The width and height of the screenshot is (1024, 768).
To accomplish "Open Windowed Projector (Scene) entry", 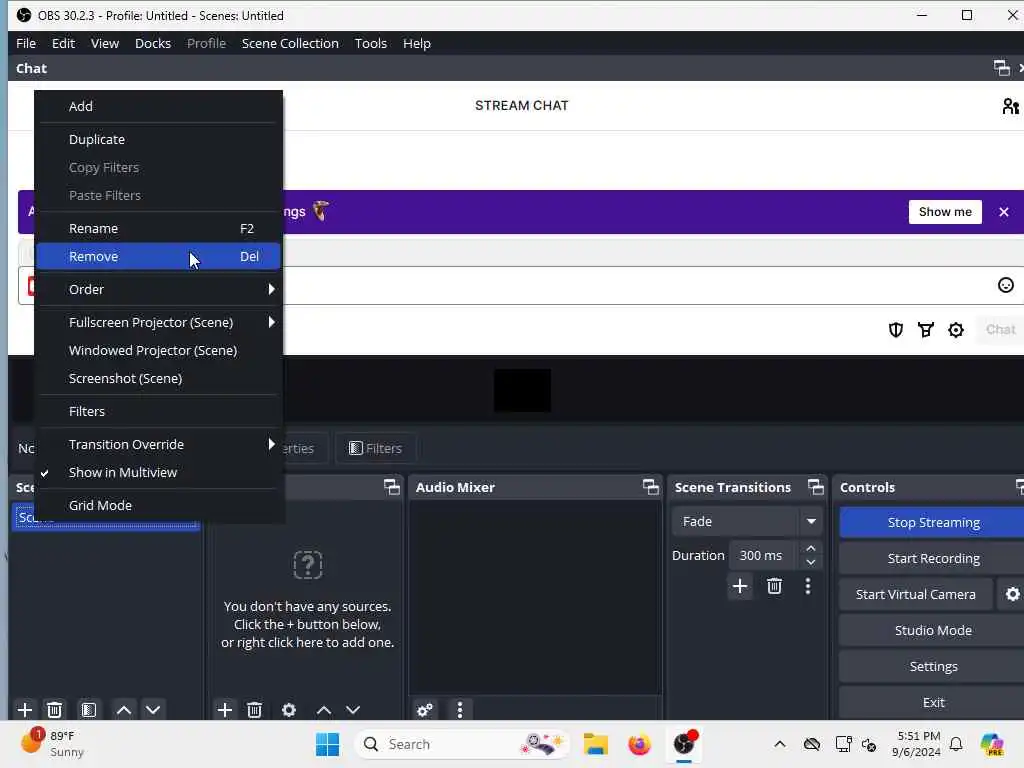I will pyautogui.click(x=159, y=351).
